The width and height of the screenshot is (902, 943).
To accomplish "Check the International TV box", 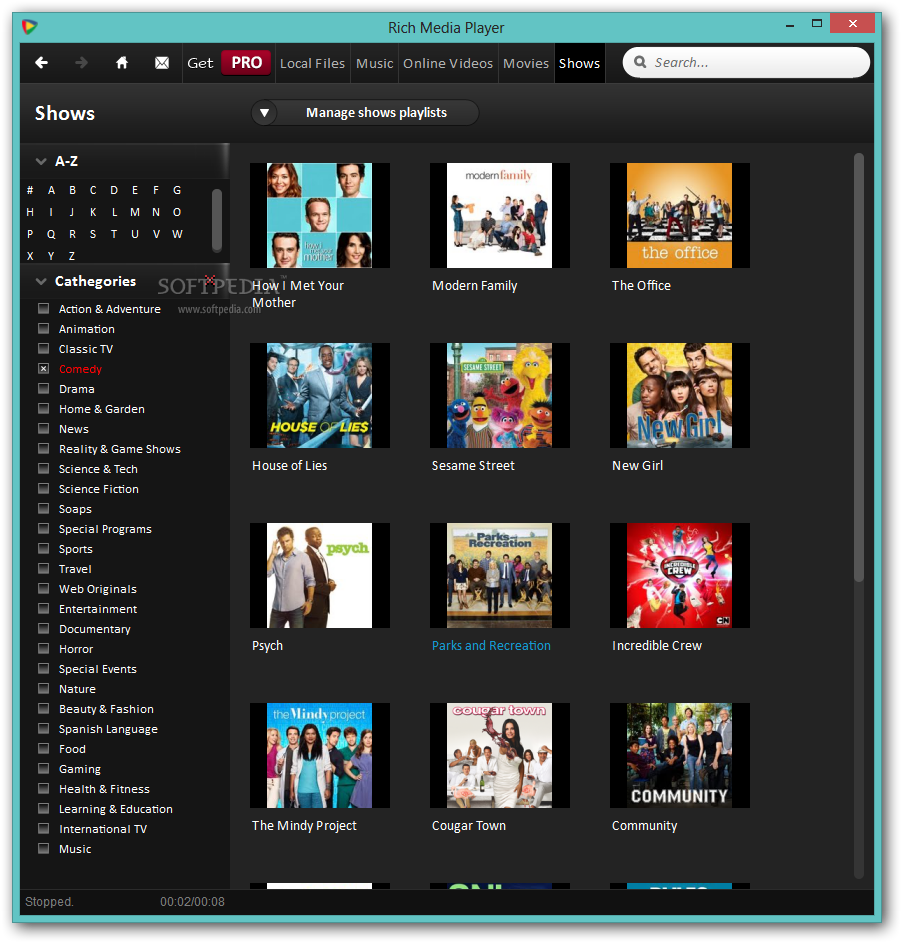I will (43, 829).
